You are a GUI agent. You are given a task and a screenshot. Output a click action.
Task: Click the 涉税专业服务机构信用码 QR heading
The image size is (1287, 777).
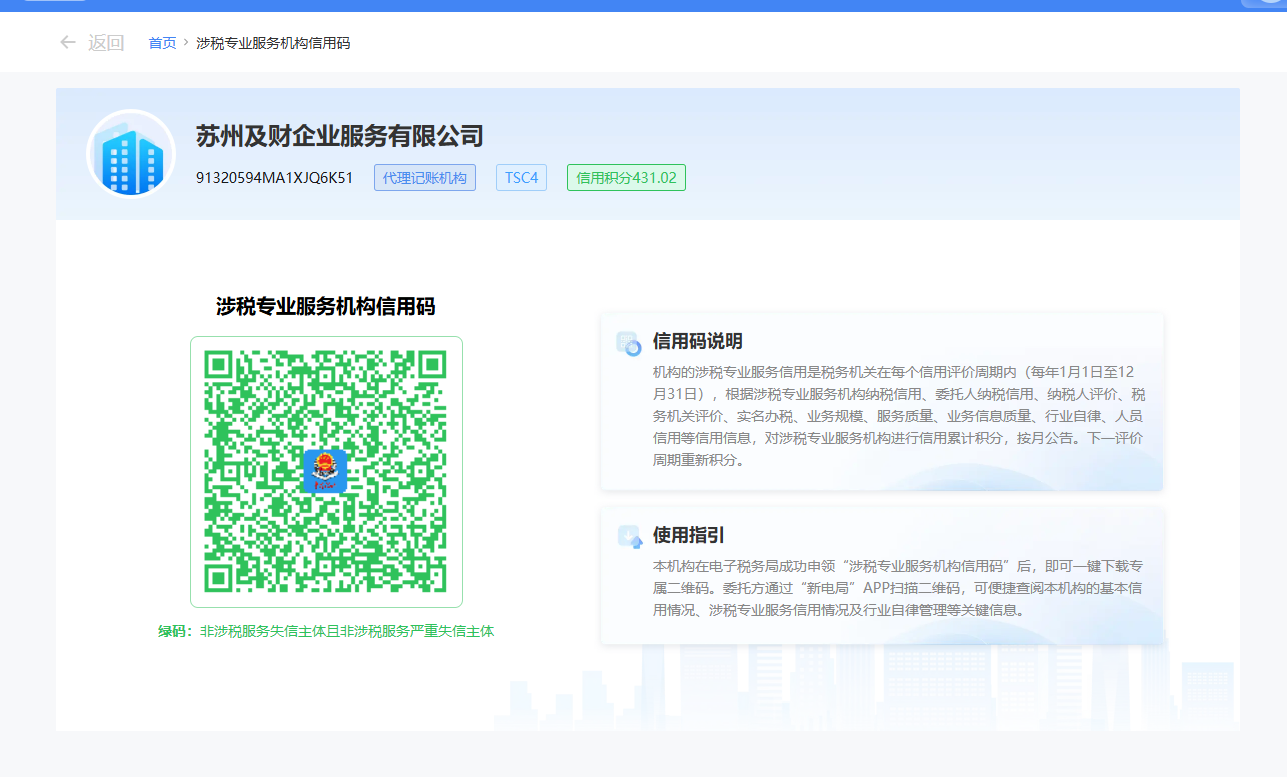[x=326, y=307]
